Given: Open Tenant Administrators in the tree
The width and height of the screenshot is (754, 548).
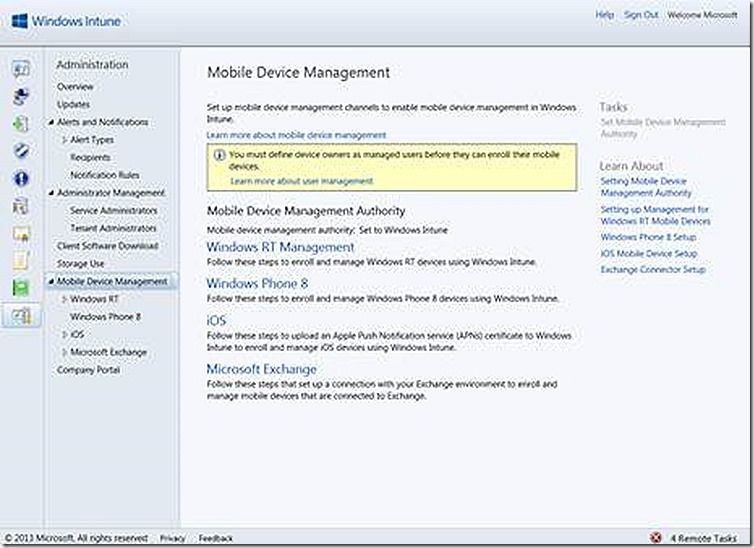Looking at the screenshot, I should [113, 228].
